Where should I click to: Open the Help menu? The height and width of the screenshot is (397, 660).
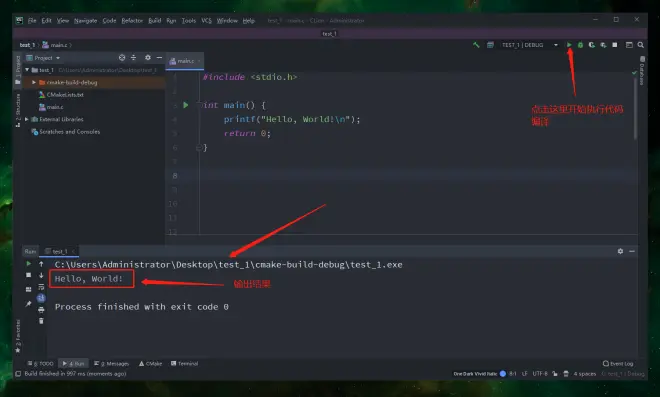coord(249,21)
